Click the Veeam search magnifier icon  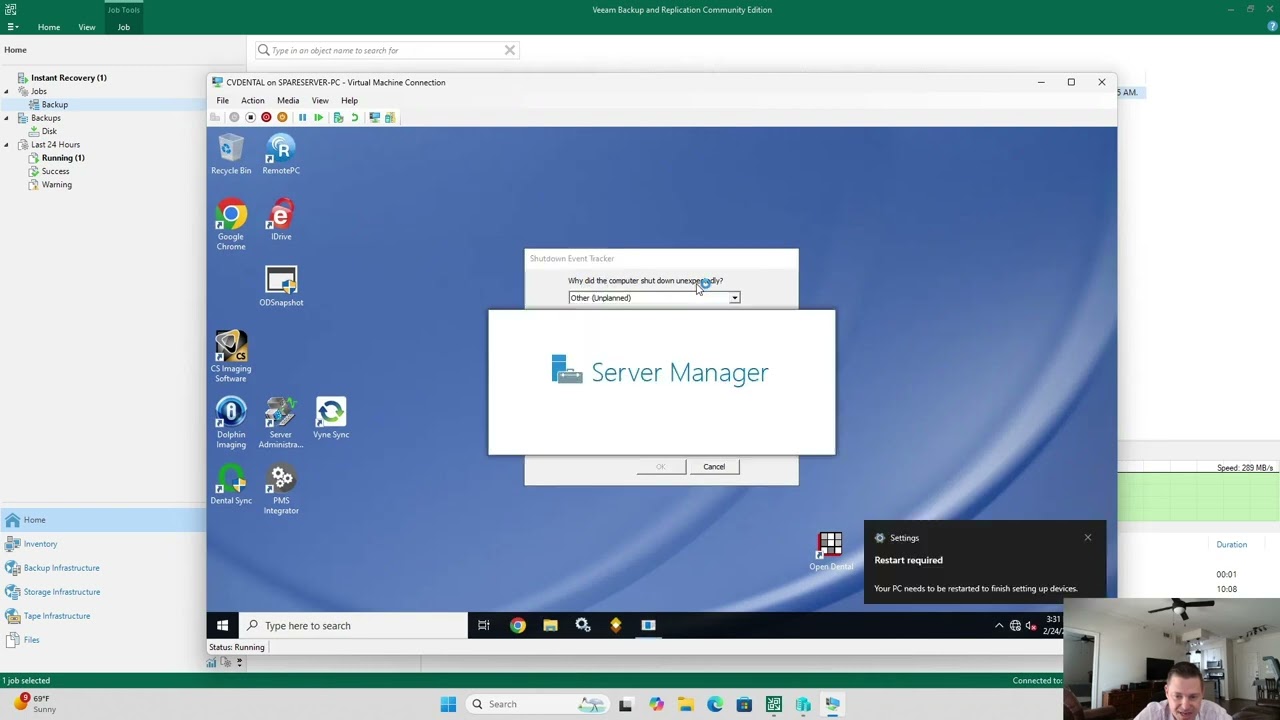(263, 50)
